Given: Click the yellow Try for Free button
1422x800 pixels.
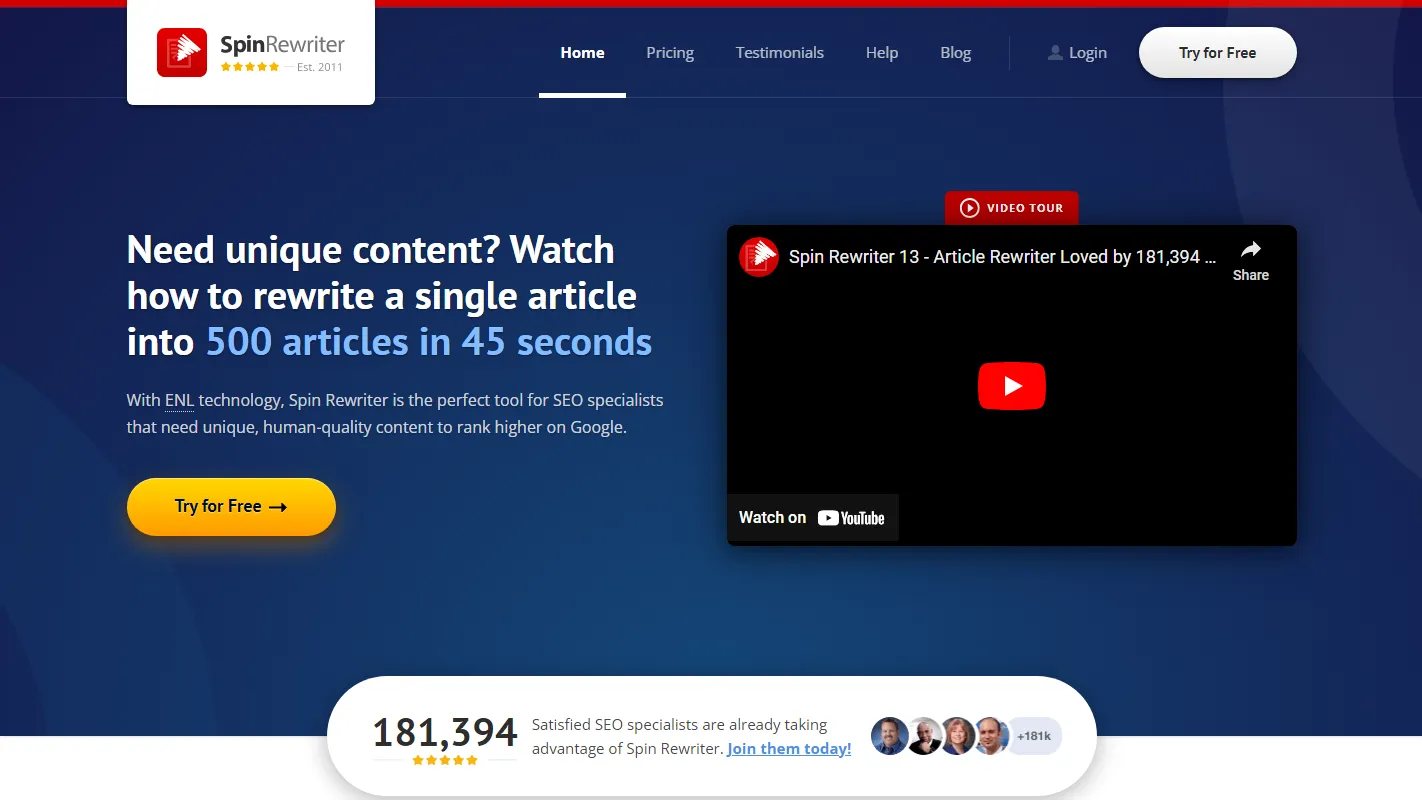Looking at the screenshot, I should point(231,507).
